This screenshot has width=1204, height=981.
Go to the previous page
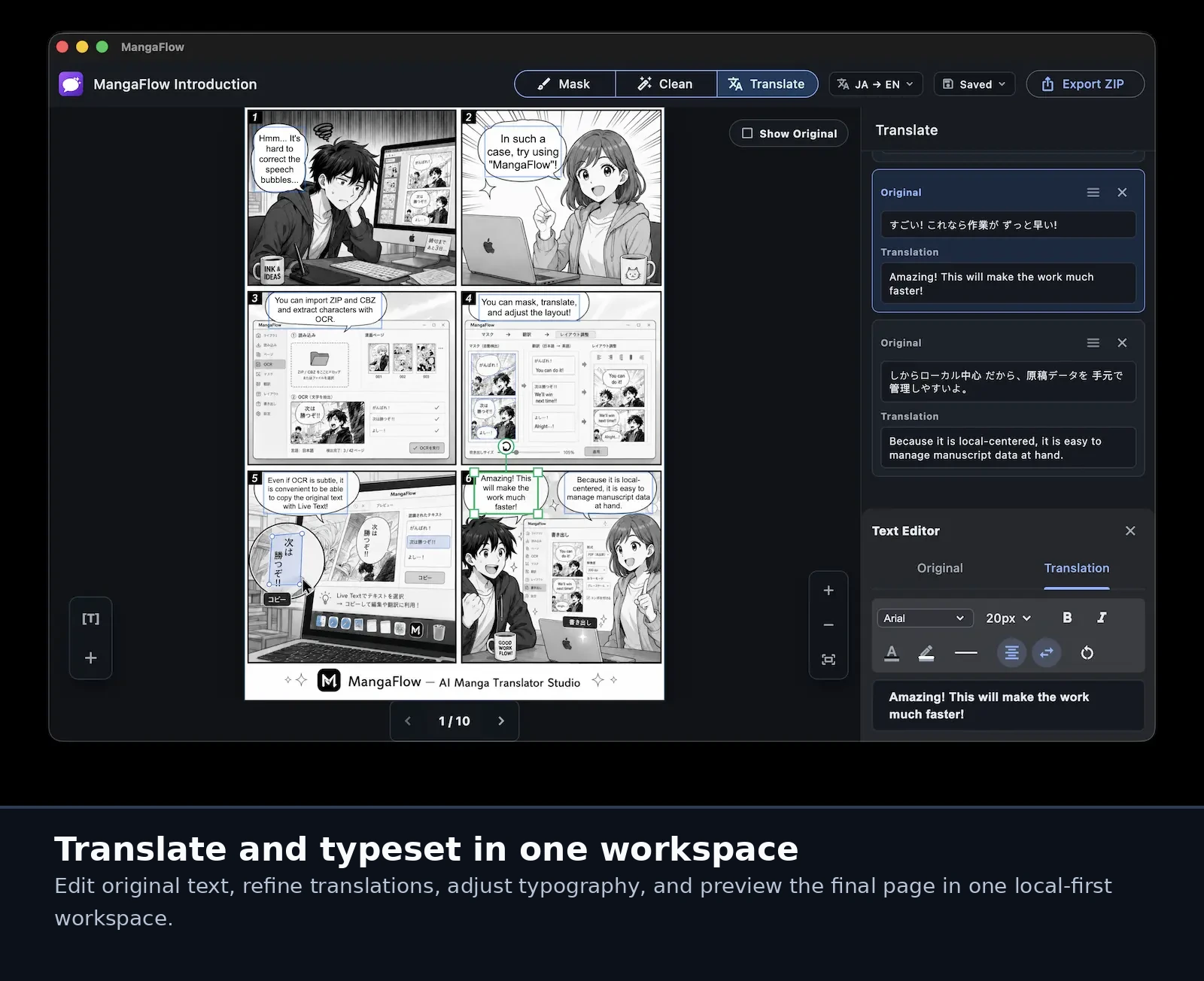[408, 721]
